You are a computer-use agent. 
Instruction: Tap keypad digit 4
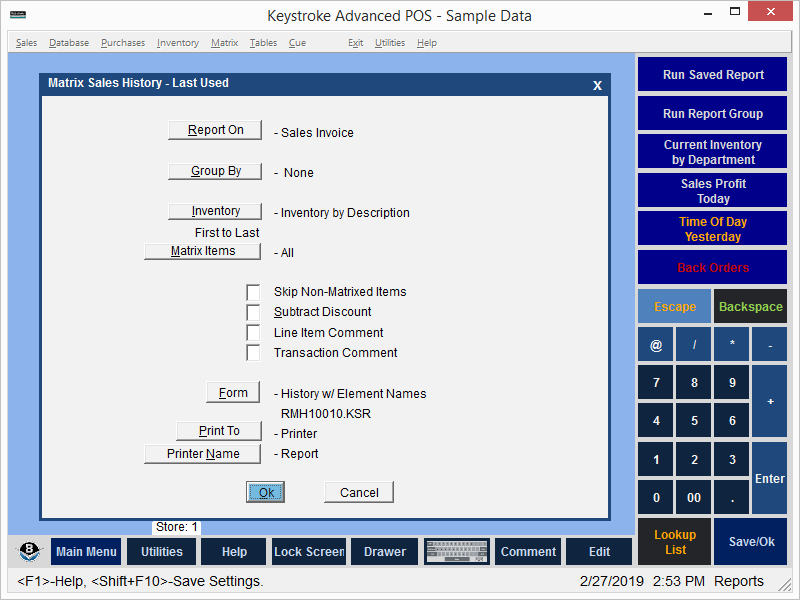[x=656, y=420]
